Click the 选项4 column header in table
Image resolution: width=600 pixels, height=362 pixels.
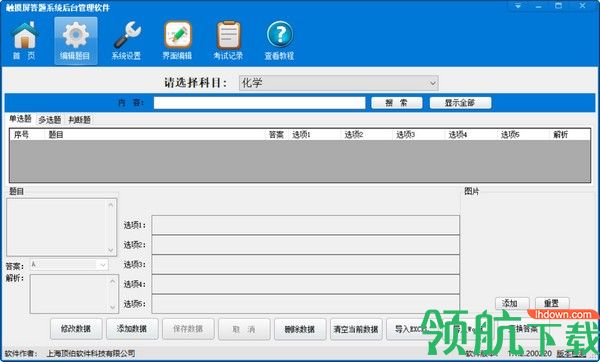[x=471, y=135]
